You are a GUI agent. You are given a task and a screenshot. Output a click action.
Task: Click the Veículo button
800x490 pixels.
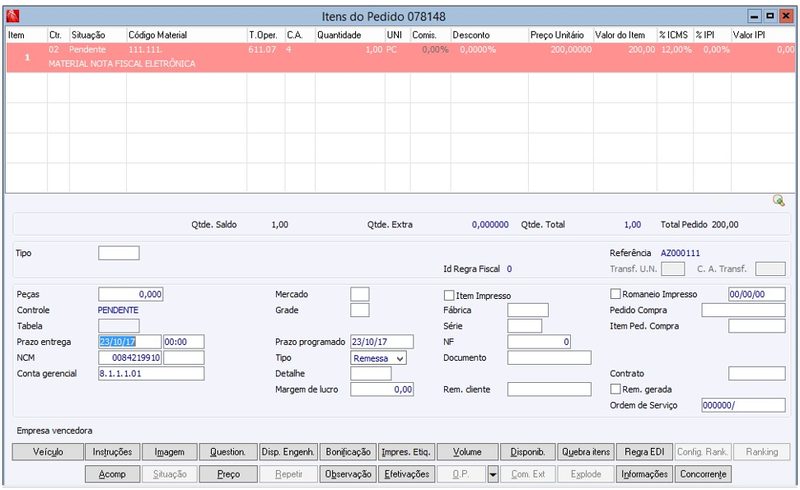(48, 452)
